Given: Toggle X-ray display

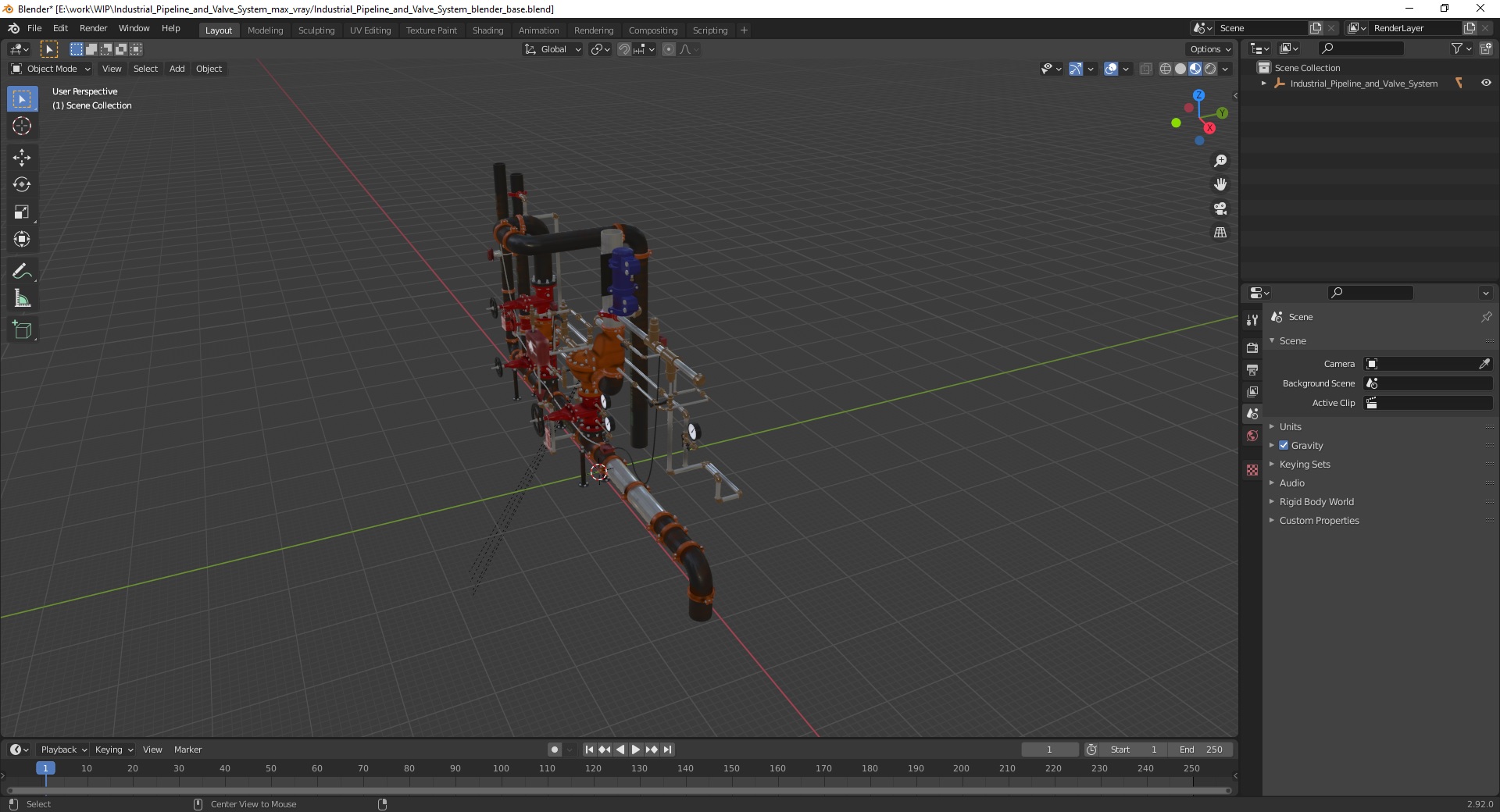Looking at the screenshot, I should 1146,69.
